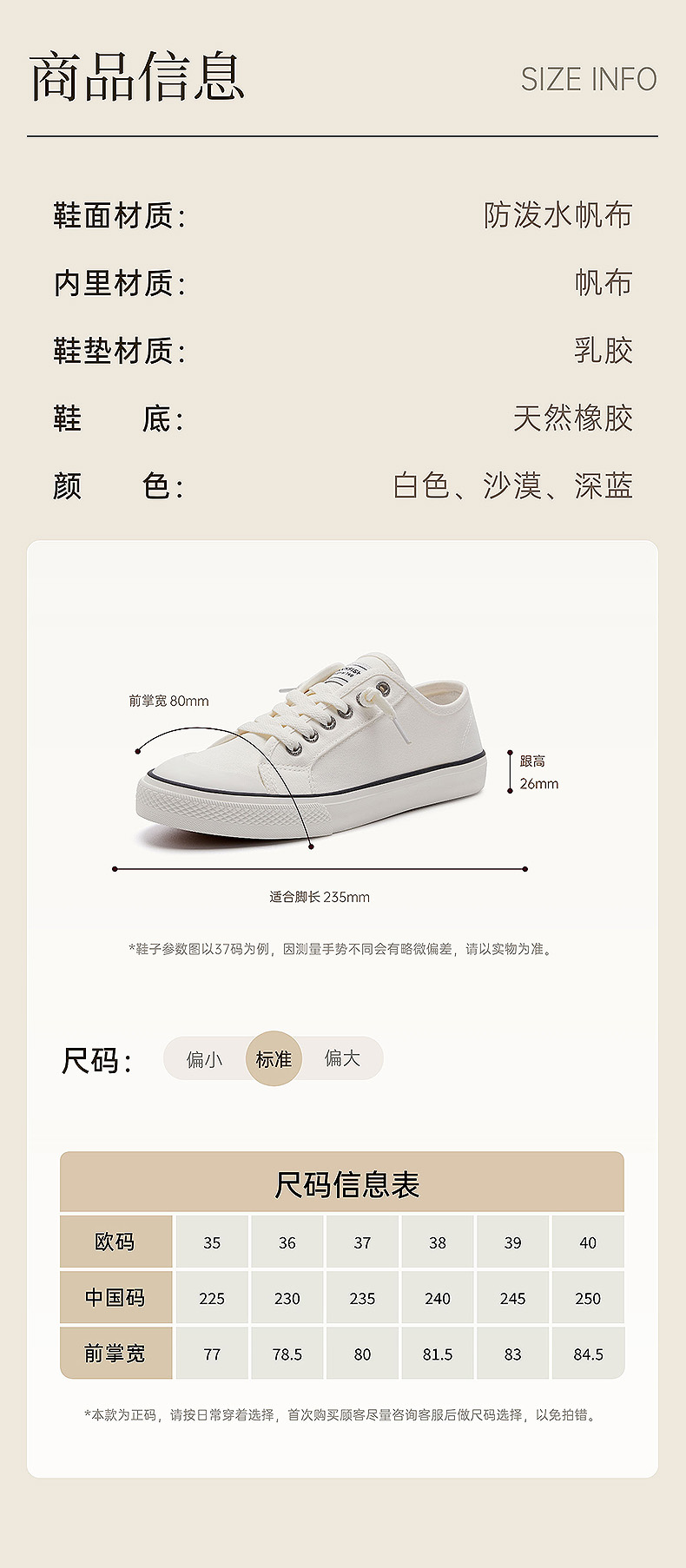Click the 适合脚长 235mm length label

[x=320, y=897]
